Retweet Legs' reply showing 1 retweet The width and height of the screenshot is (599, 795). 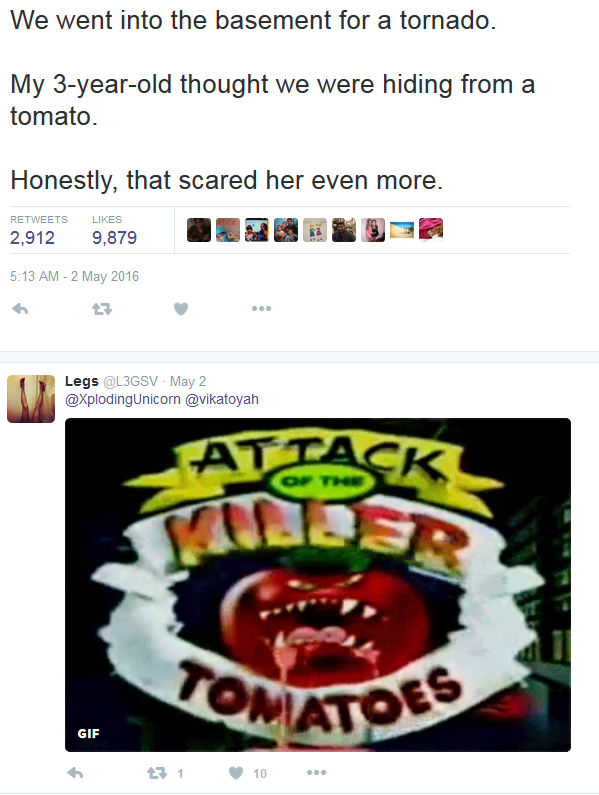pyautogui.click(x=164, y=773)
